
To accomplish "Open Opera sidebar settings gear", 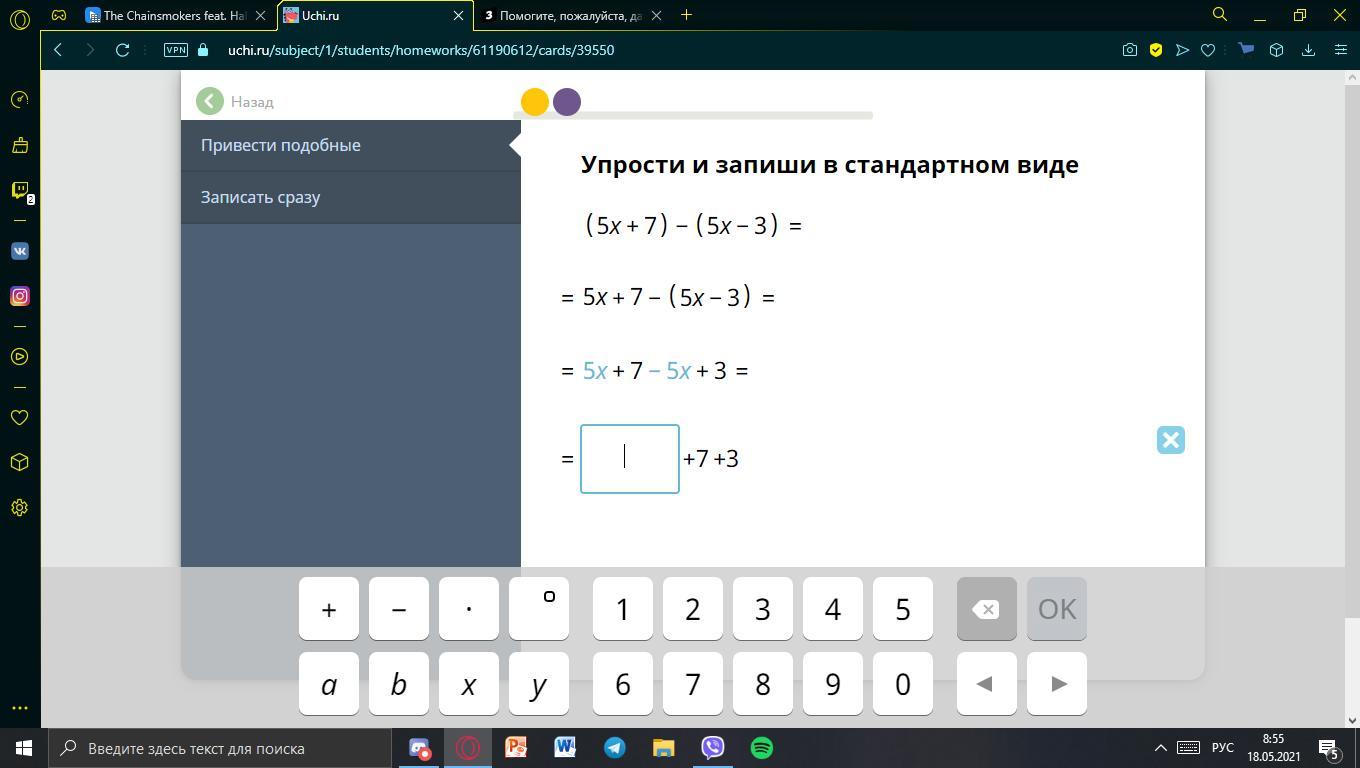I will [19, 508].
